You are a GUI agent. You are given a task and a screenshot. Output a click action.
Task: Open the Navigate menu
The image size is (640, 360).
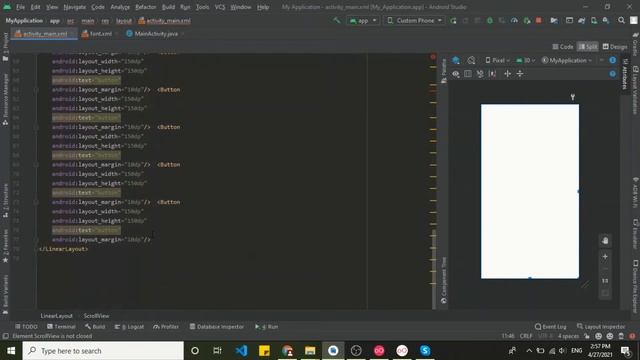click(x=75, y=7)
